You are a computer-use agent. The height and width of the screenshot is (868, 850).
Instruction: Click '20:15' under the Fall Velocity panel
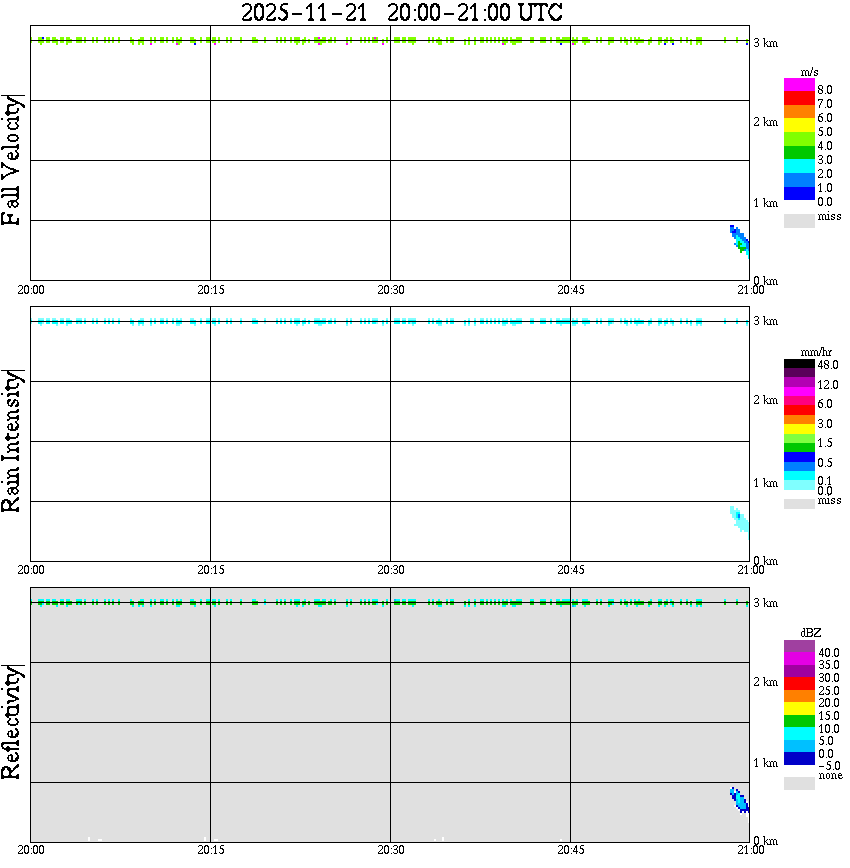coord(210,290)
